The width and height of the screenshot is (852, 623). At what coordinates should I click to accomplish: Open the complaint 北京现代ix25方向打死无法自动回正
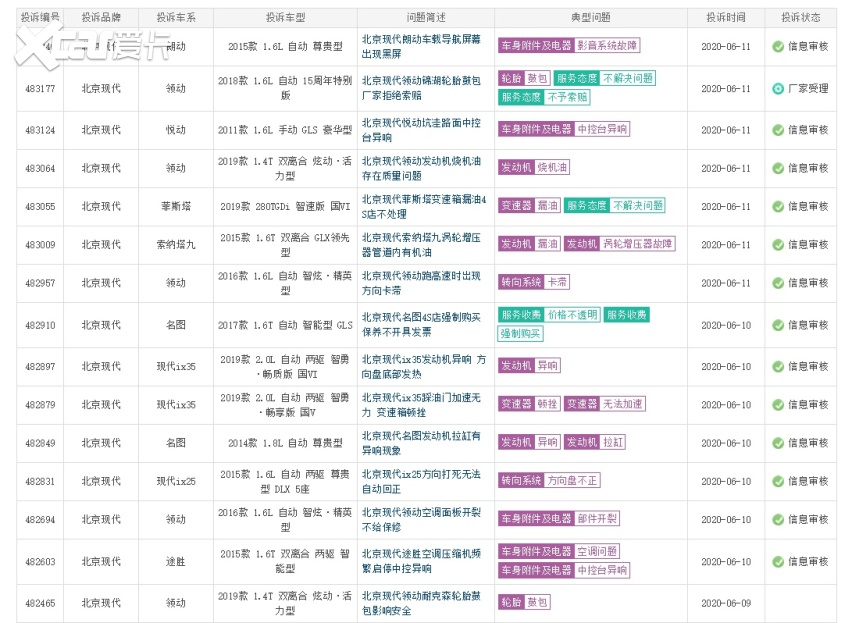pos(421,481)
